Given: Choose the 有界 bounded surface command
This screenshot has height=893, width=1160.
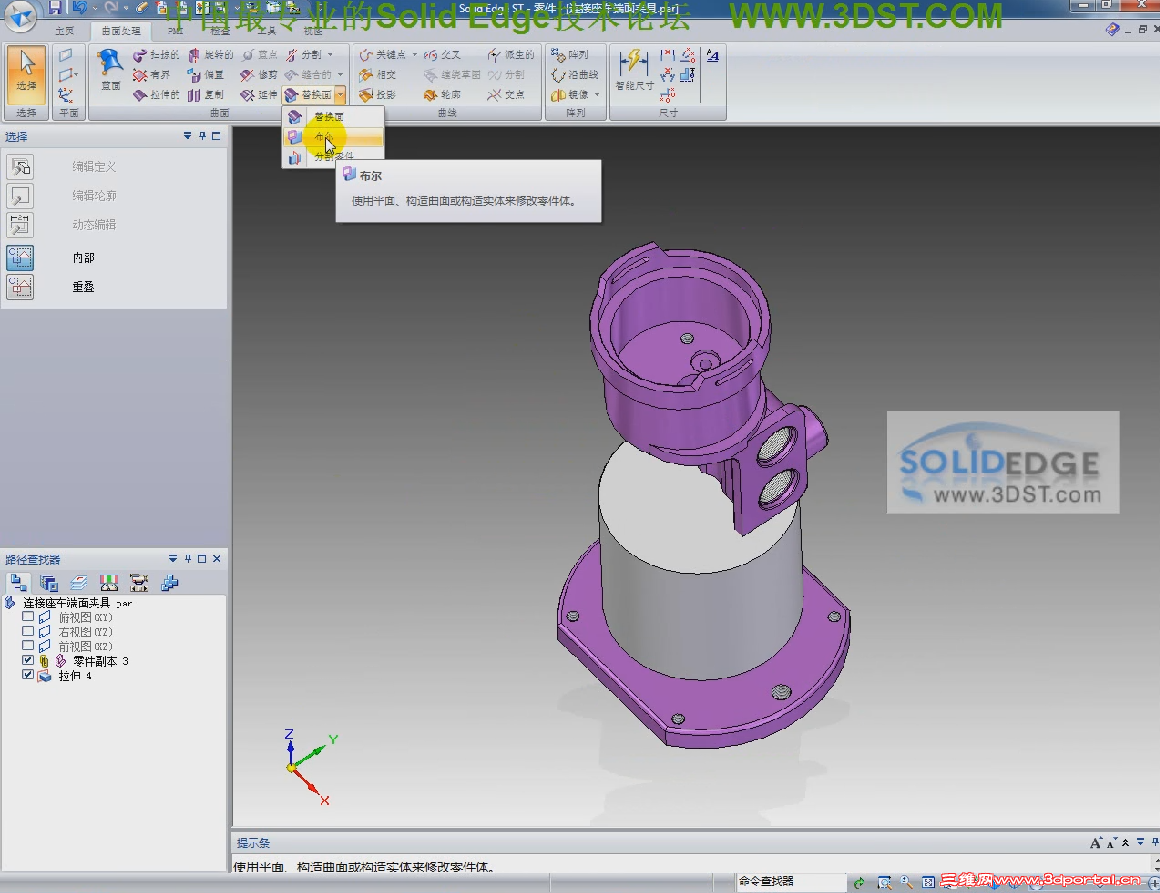Looking at the screenshot, I should point(152,75).
